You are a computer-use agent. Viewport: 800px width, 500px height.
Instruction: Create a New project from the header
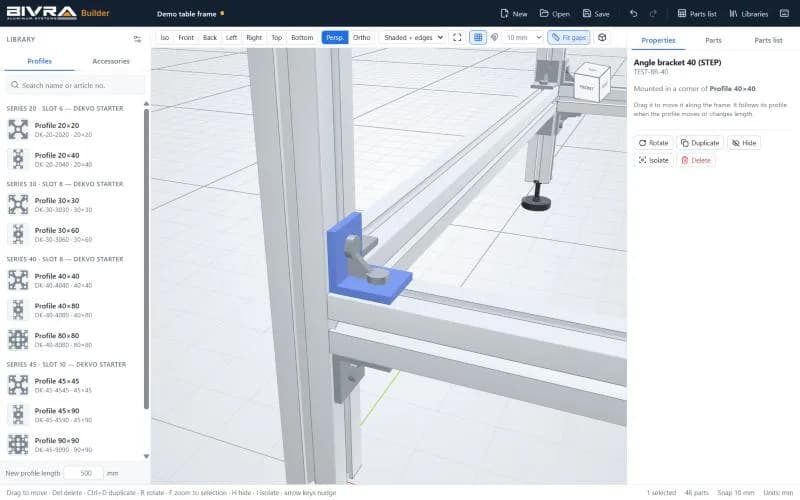(514, 14)
